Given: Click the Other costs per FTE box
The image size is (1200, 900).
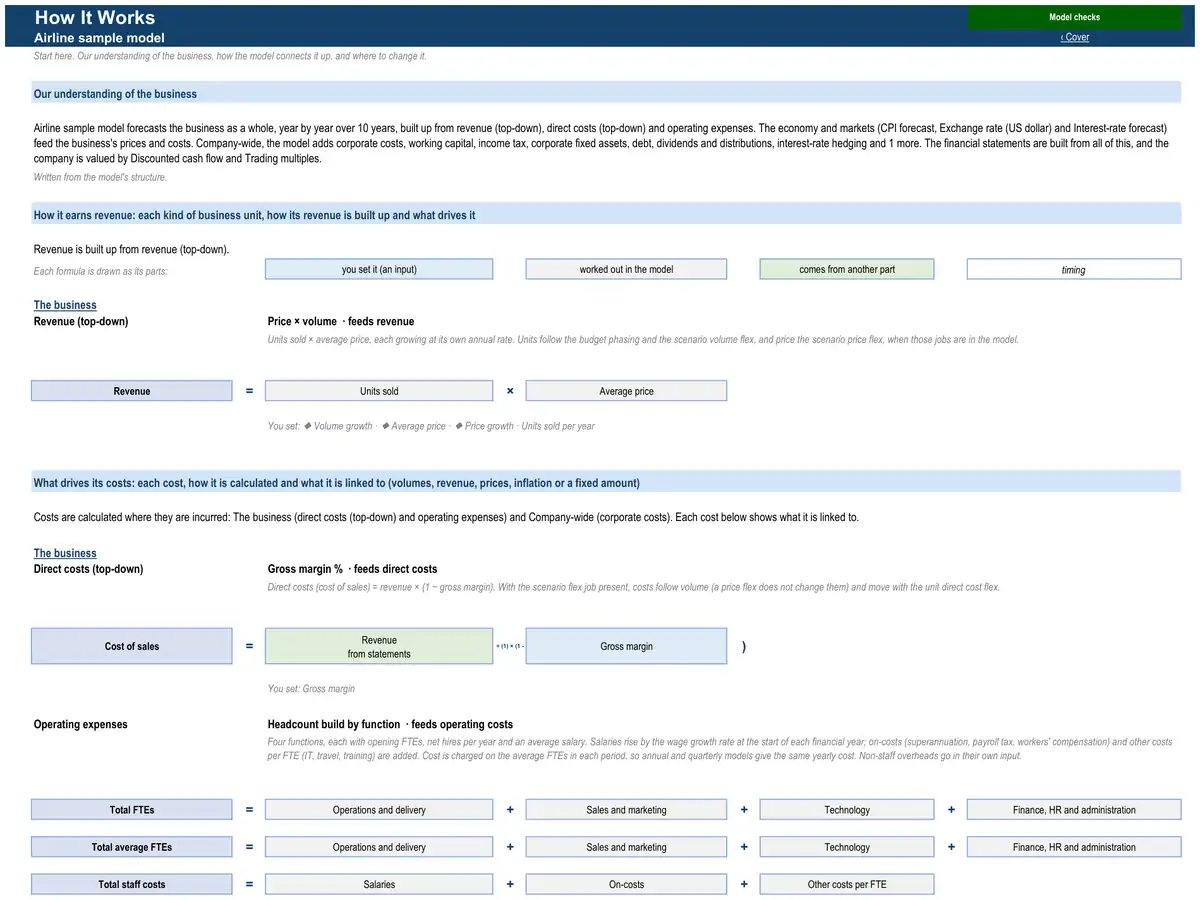Looking at the screenshot, I should (847, 884).
